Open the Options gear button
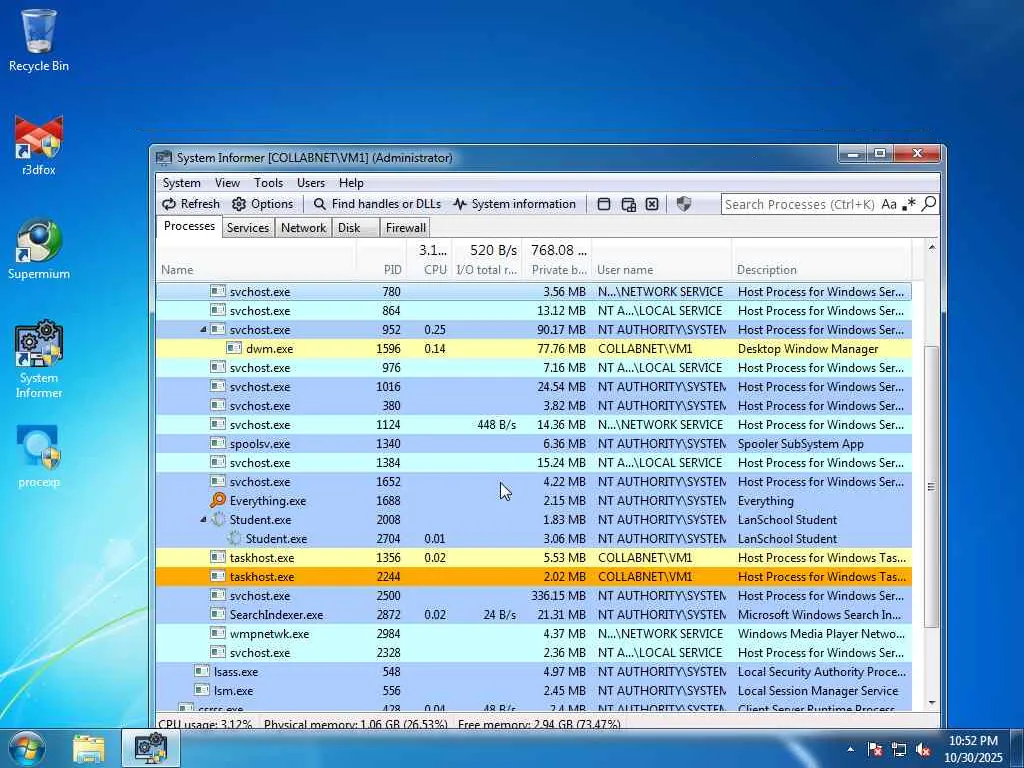This screenshot has width=1024, height=768. click(263, 204)
